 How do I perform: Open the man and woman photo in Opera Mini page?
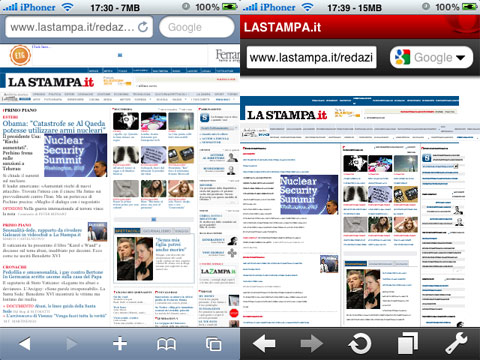[x=363, y=289]
